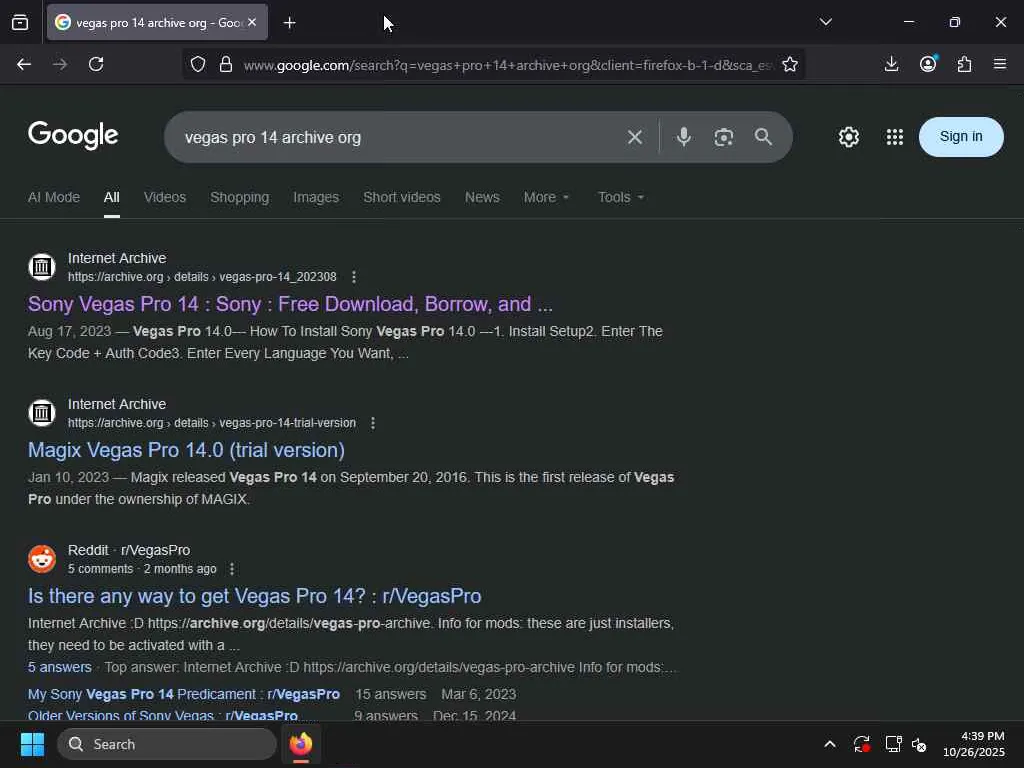Open Reddit result about getting Vegas Pro 14

[255, 596]
